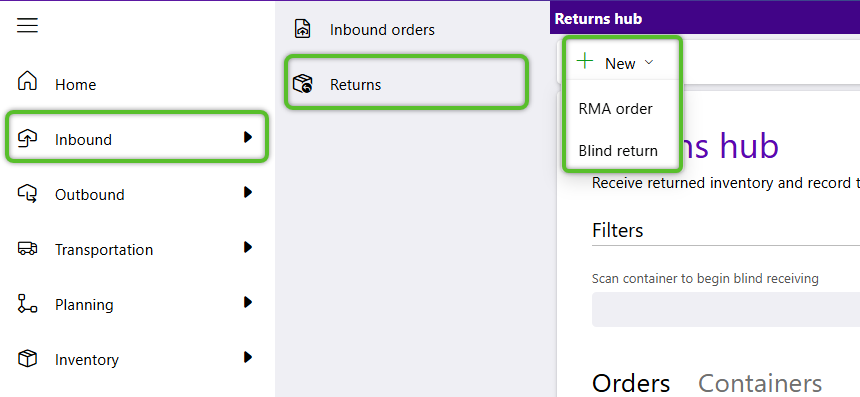
Task: Switch to the Containers tab
Action: [760, 383]
